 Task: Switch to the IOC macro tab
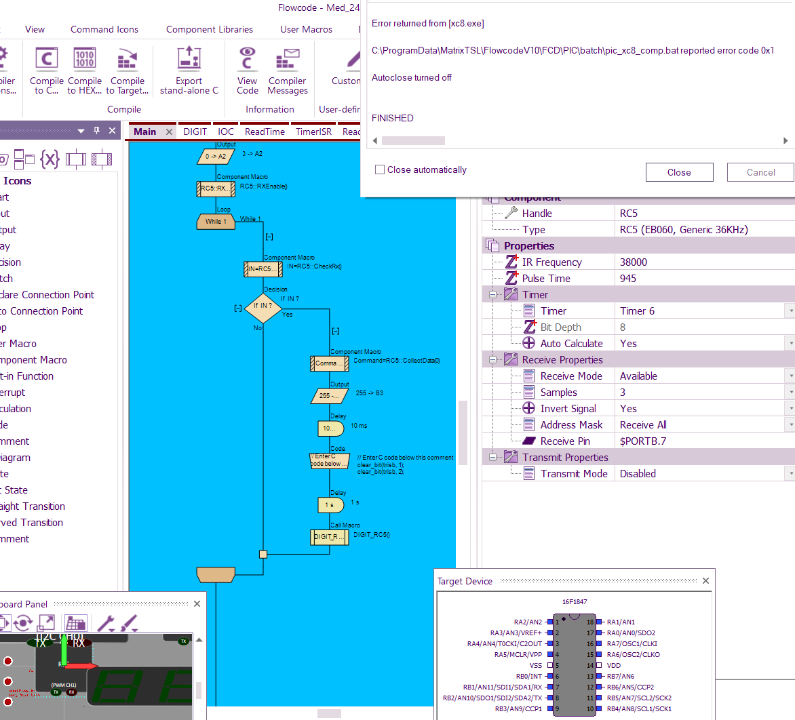(x=226, y=131)
